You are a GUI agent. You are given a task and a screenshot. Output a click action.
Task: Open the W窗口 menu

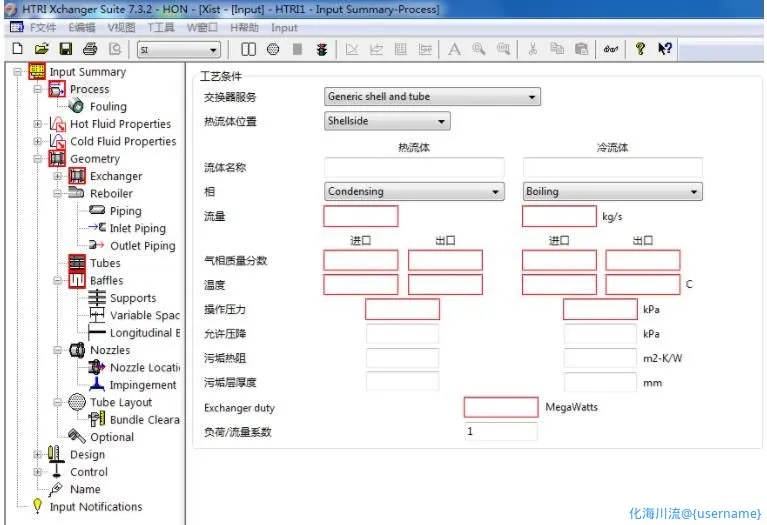[x=202, y=27]
